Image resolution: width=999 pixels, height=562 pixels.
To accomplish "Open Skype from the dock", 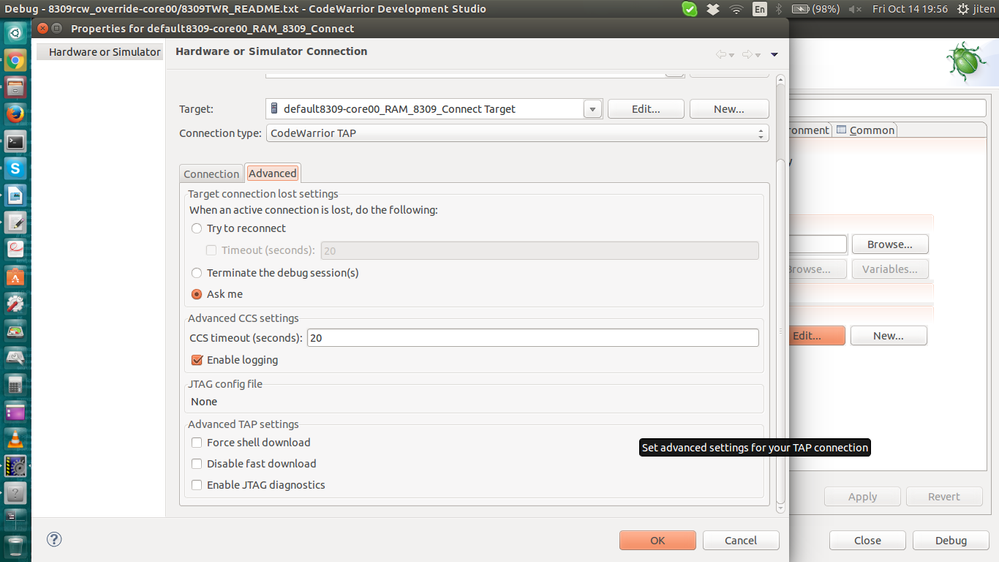I will pos(15,168).
